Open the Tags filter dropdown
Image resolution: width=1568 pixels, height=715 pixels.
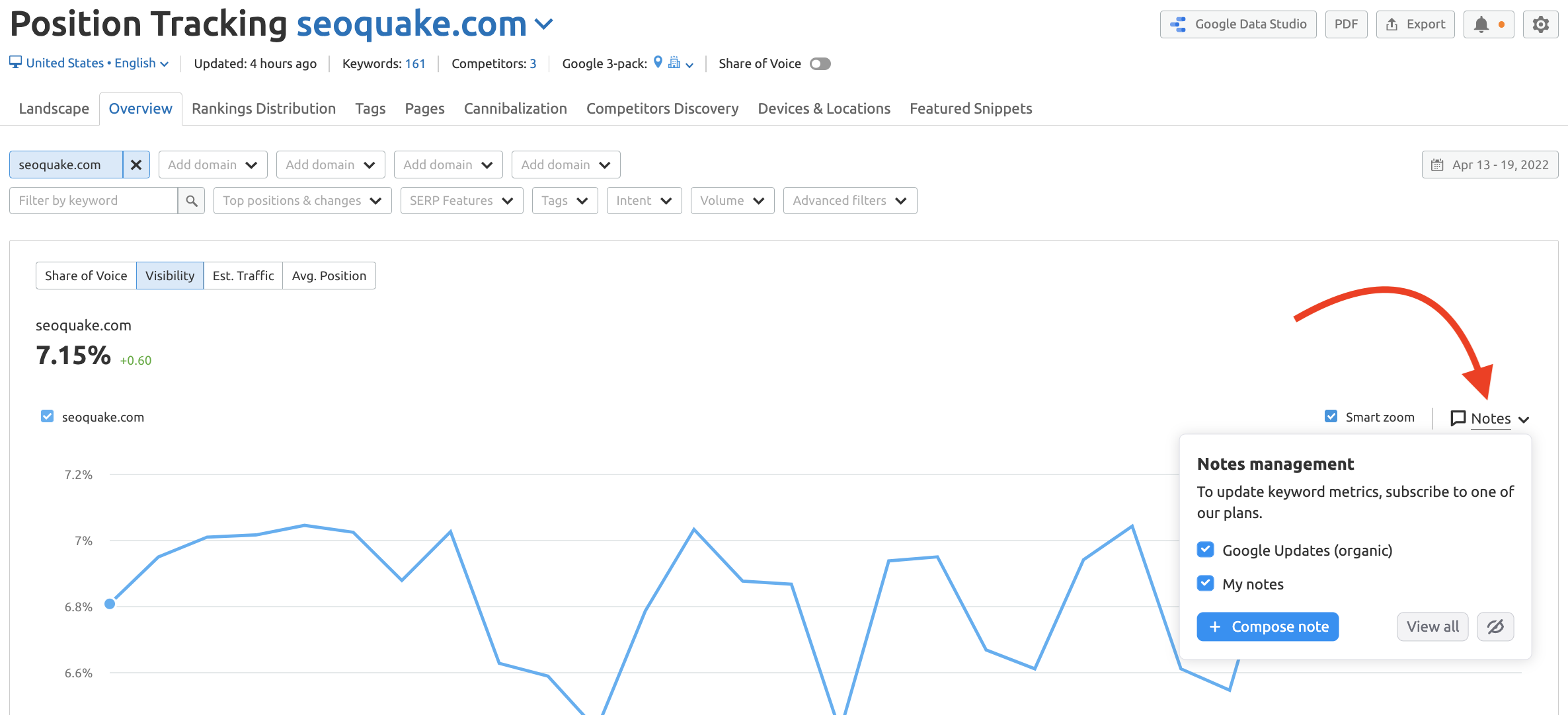pos(565,200)
